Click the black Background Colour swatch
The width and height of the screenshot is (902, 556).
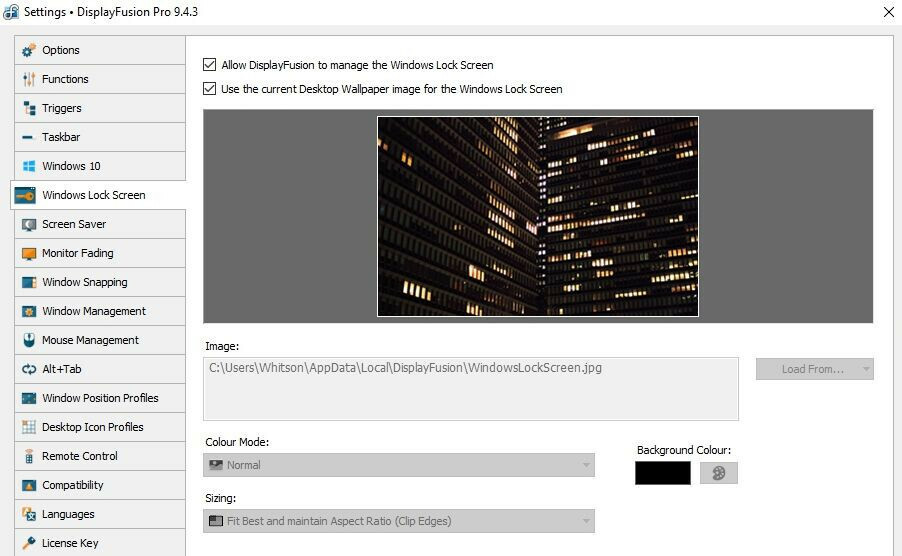(x=662, y=473)
